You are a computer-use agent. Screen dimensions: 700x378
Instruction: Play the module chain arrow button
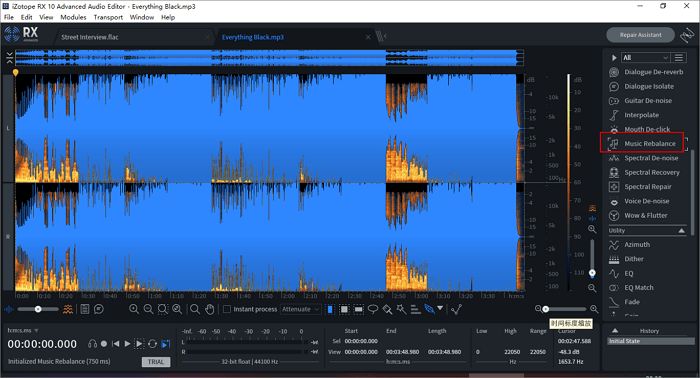pyautogui.click(x=614, y=58)
